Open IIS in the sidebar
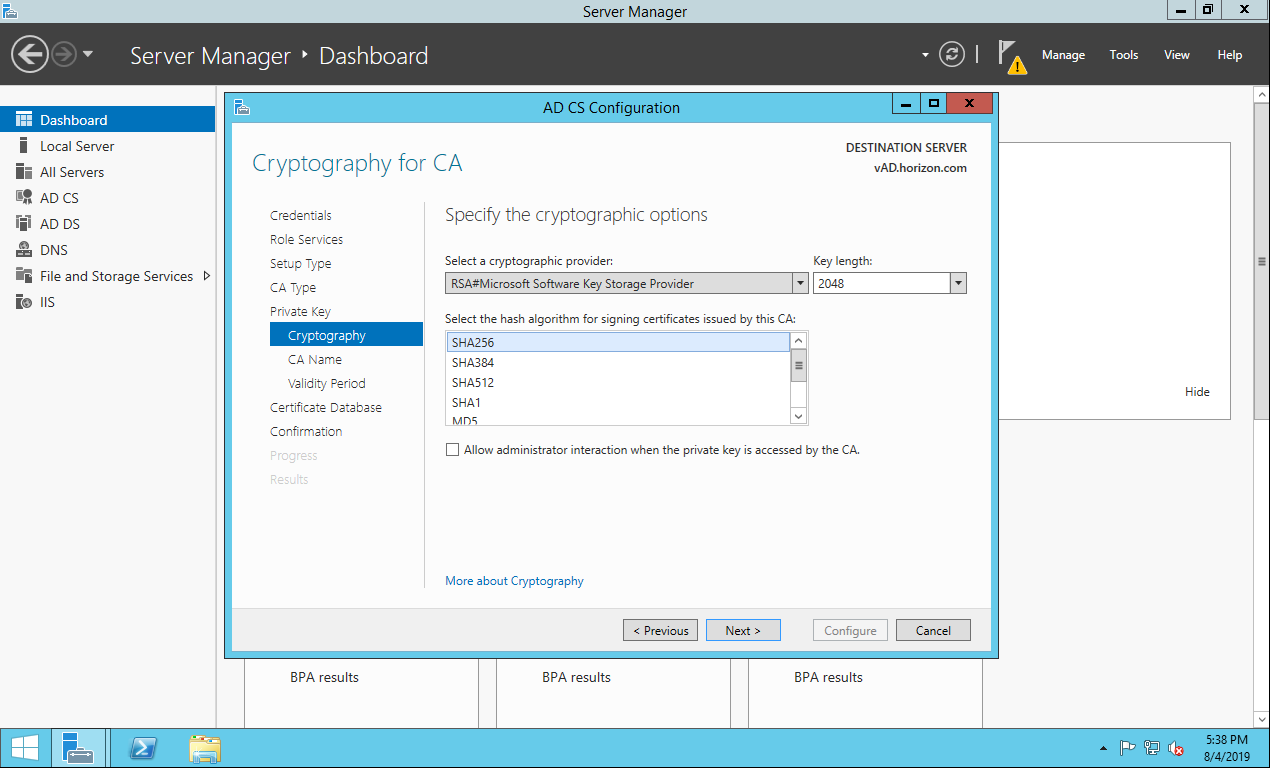This screenshot has height=768, width=1270. click(x=47, y=302)
